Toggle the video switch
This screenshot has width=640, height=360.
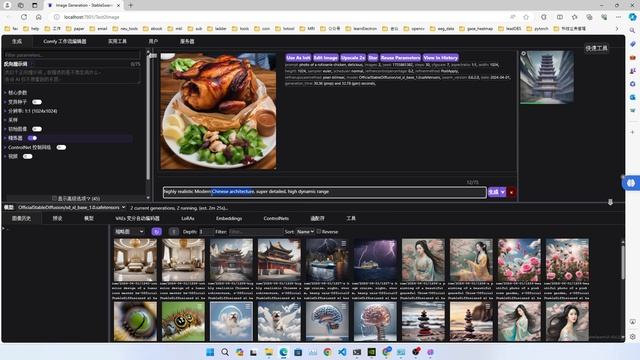click(x=27, y=156)
